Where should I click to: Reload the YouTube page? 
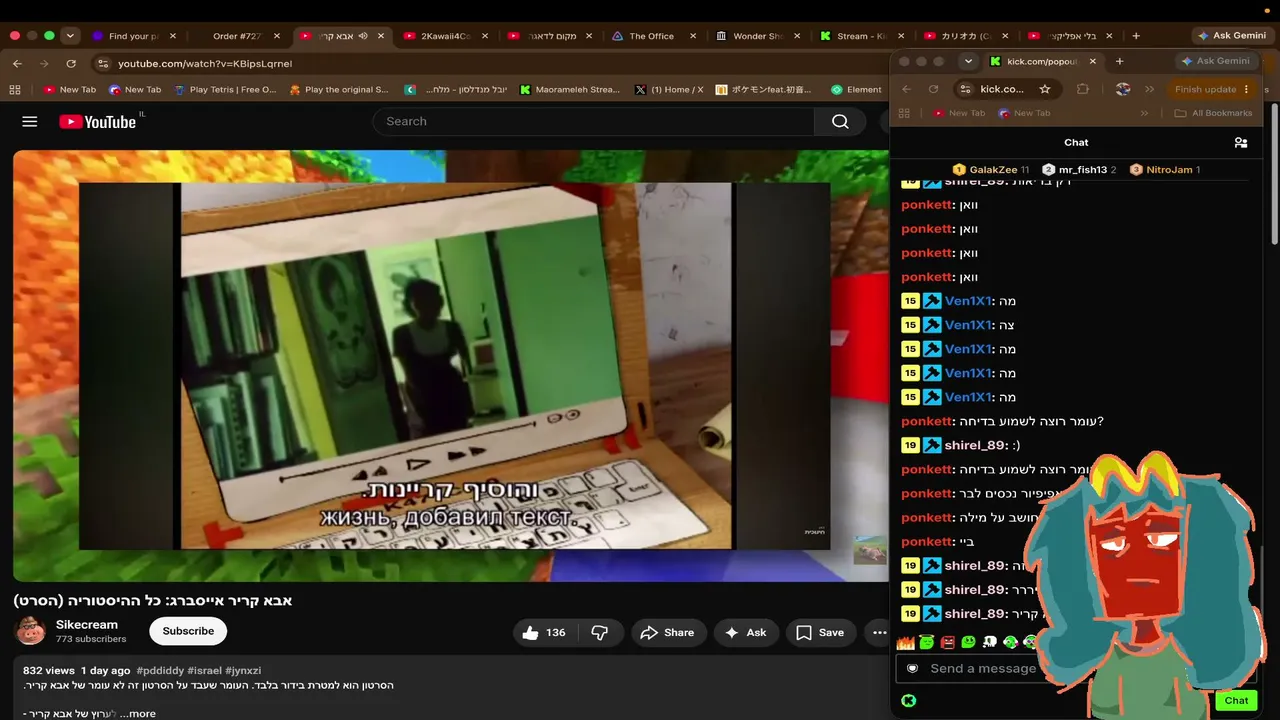pyautogui.click(x=71, y=63)
